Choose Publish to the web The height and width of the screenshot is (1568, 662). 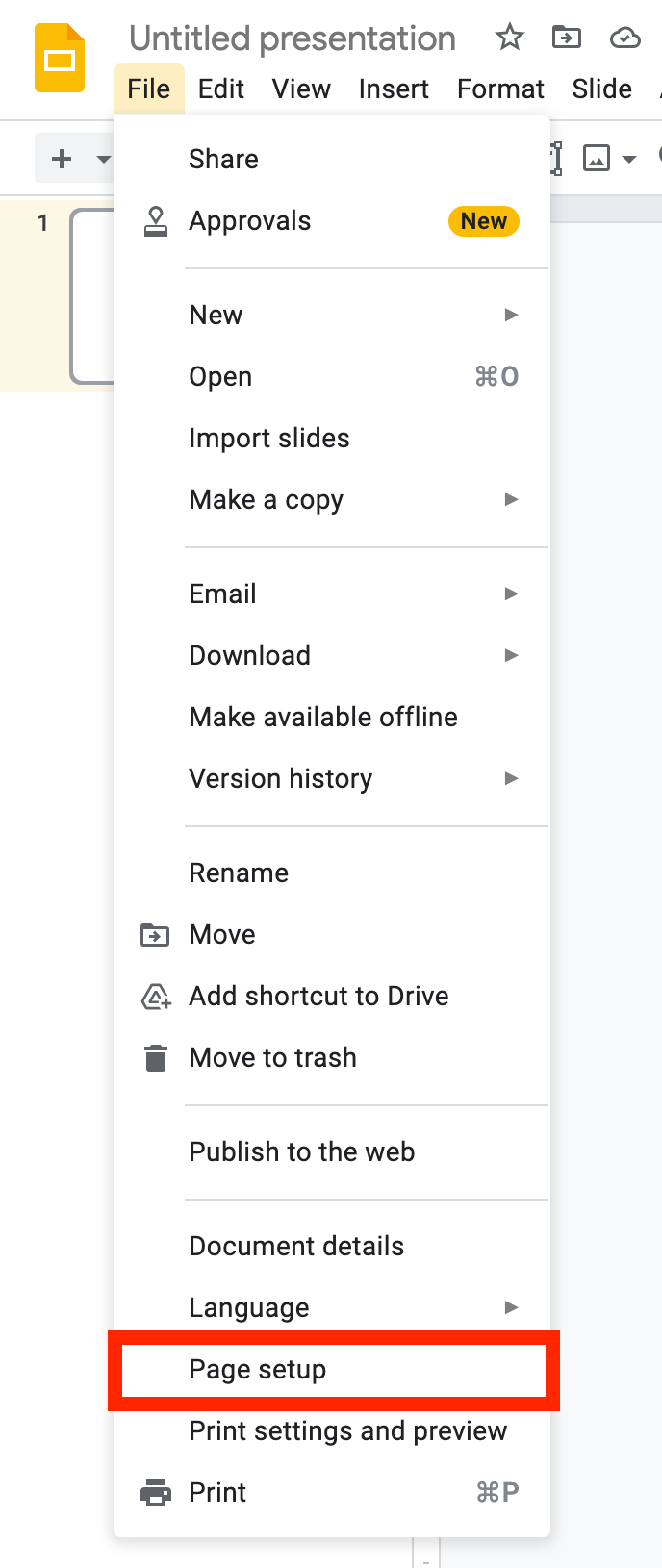pos(301,1152)
